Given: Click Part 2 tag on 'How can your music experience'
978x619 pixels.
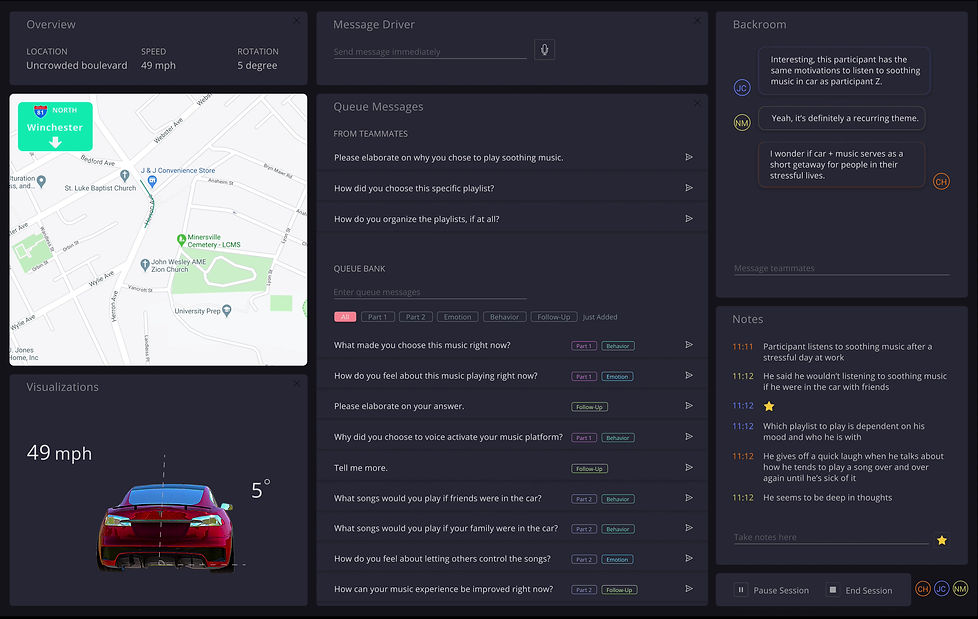Looking at the screenshot, I should [584, 590].
